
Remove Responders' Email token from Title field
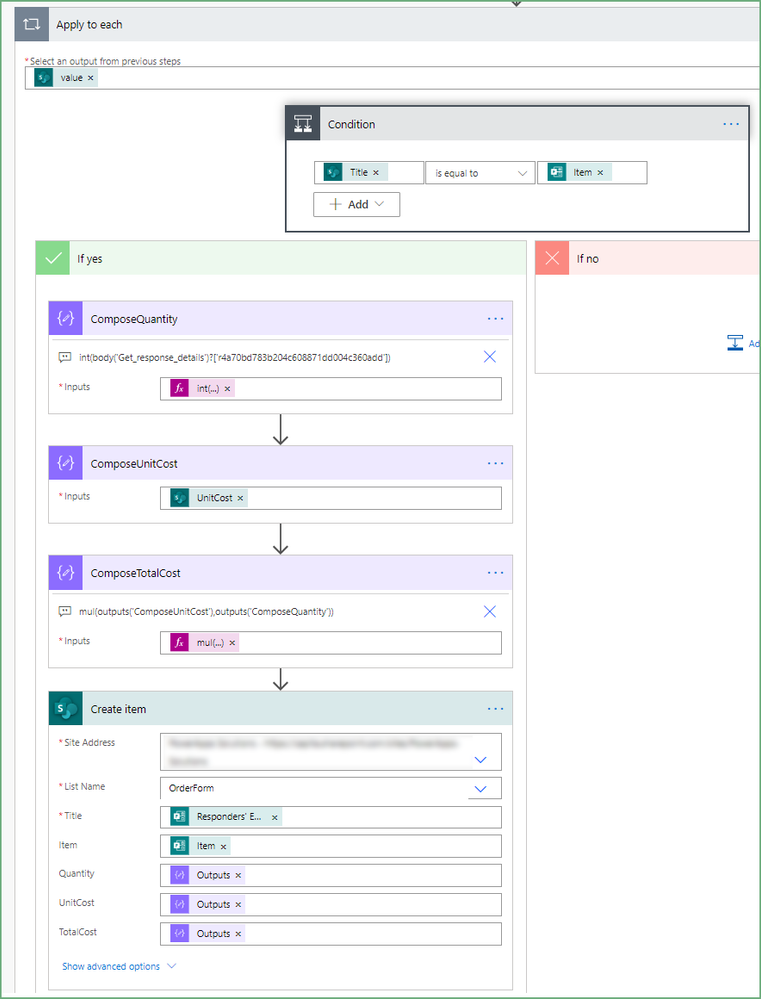point(275,817)
